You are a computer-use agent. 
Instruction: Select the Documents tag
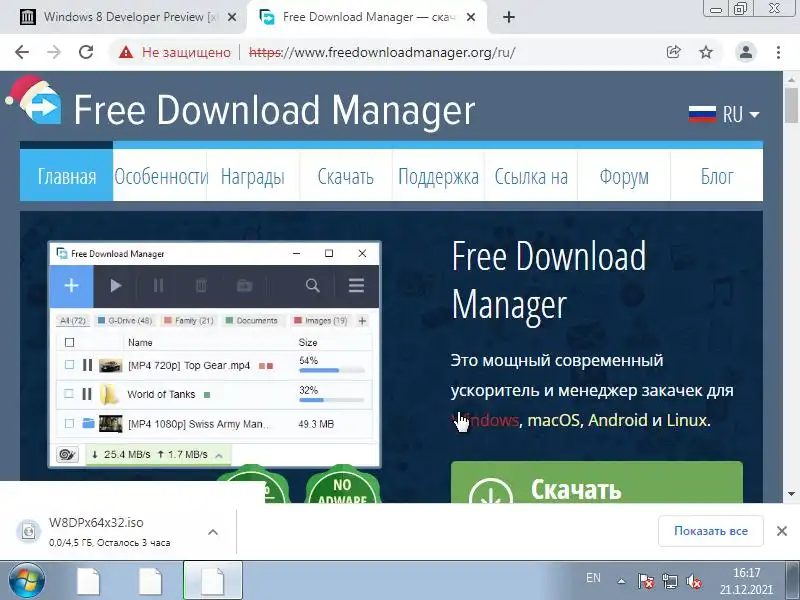252,321
